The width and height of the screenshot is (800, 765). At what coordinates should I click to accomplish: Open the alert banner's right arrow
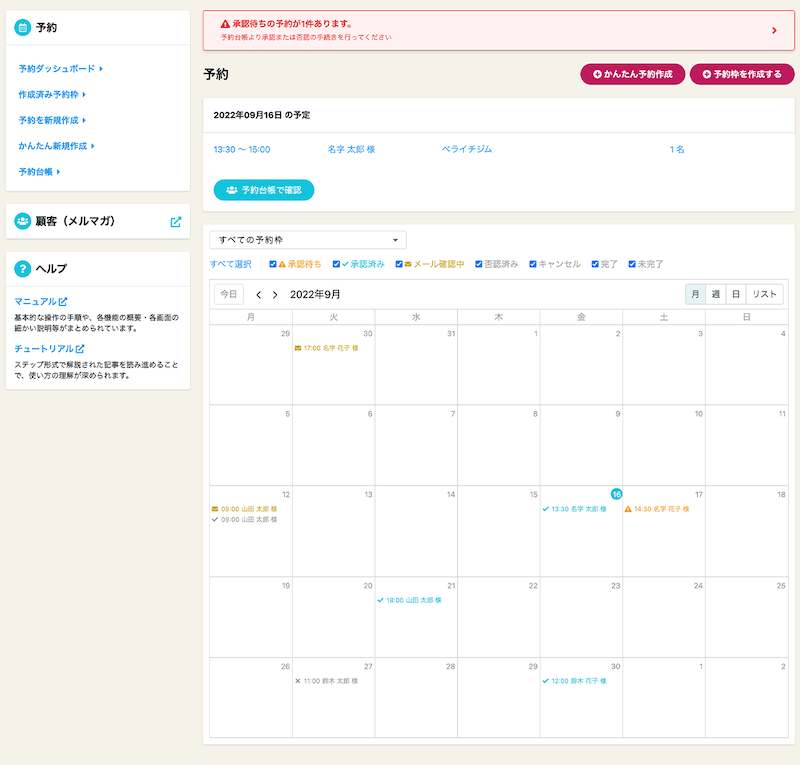[774, 30]
